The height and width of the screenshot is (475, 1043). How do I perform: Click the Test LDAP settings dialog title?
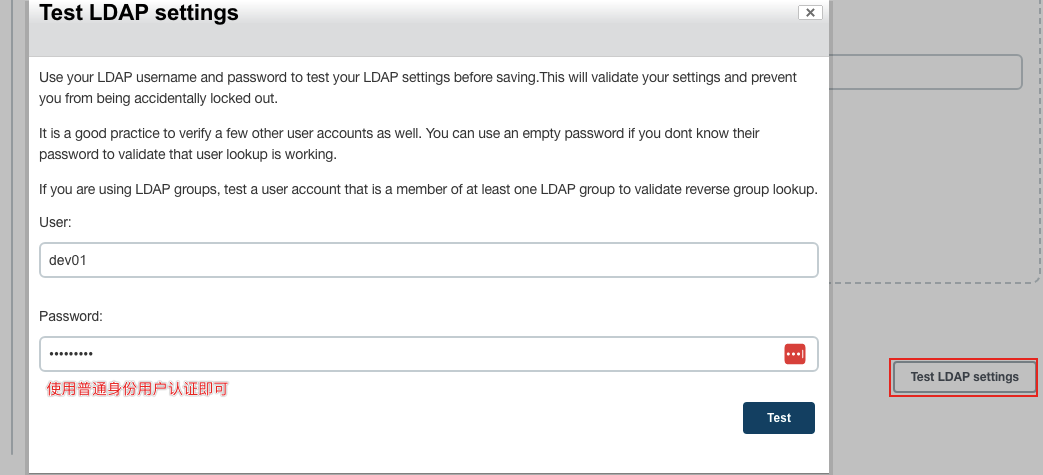point(139,13)
